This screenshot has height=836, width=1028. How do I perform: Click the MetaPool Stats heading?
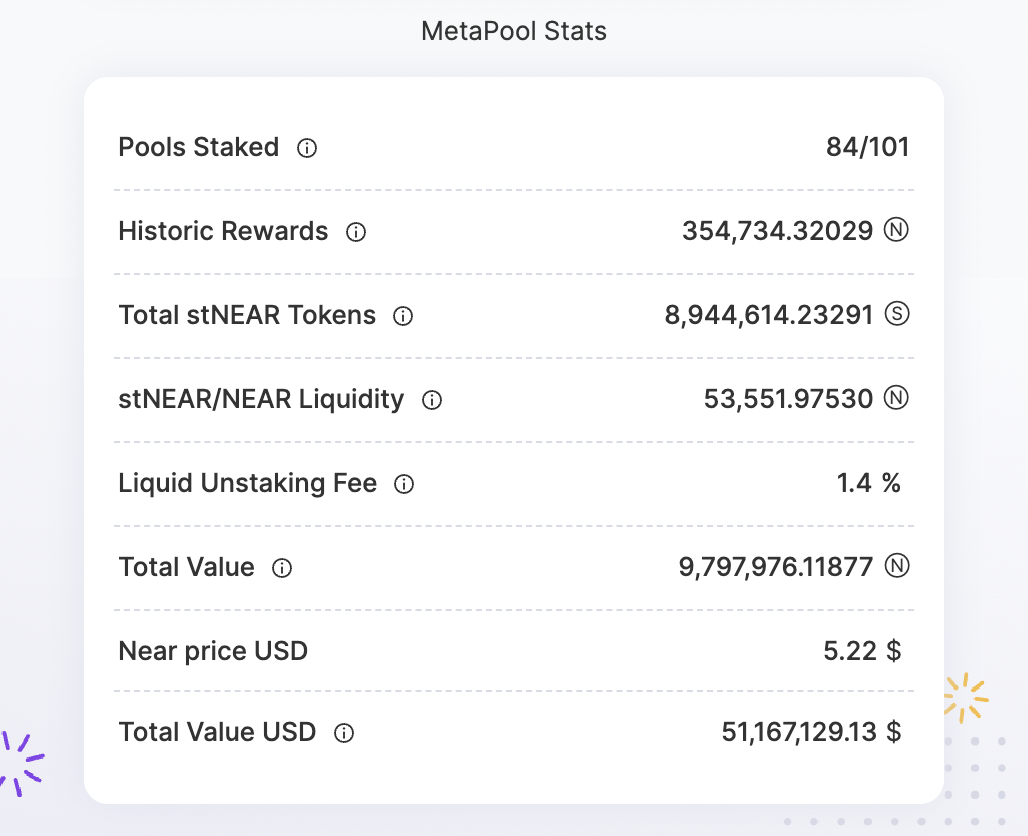pos(514,31)
